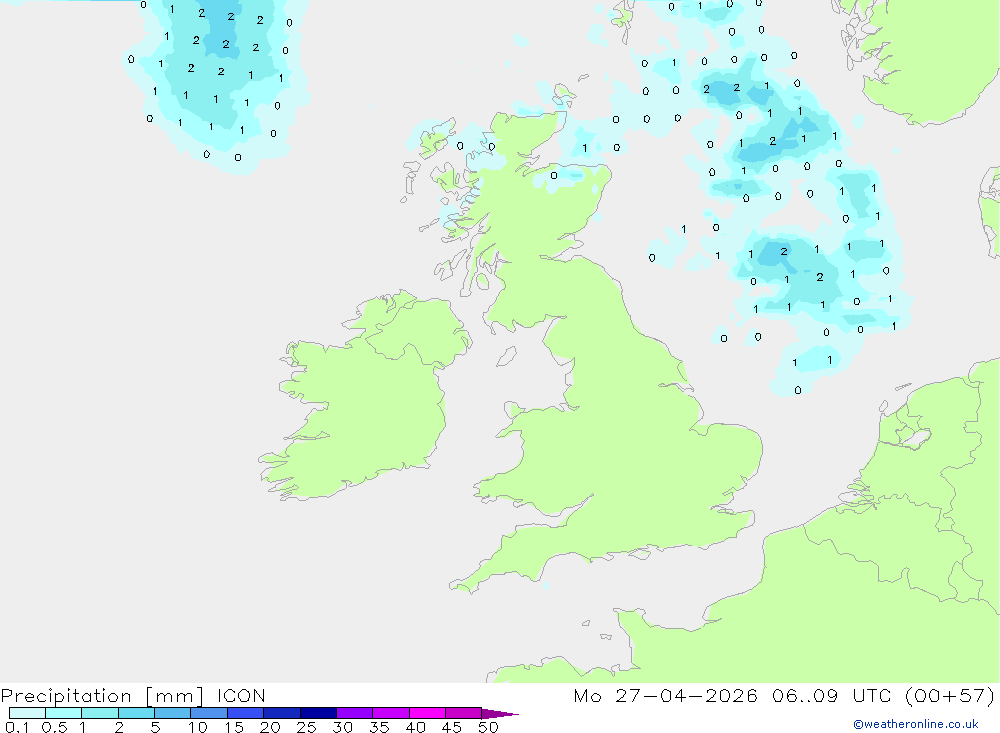Click the 45–50 dark magenta legend swatch
The width and height of the screenshot is (1000, 733).
point(463,713)
